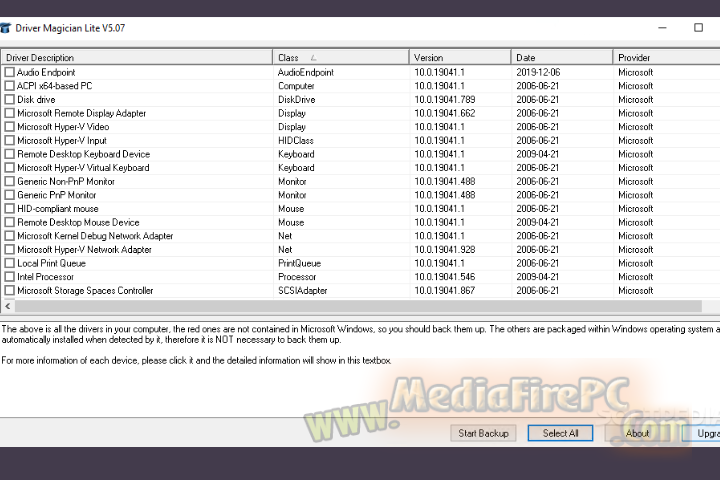Check the Local Print Queue box
The height and width of the screenshot is (480, 720).
click(x=9, y=263)
